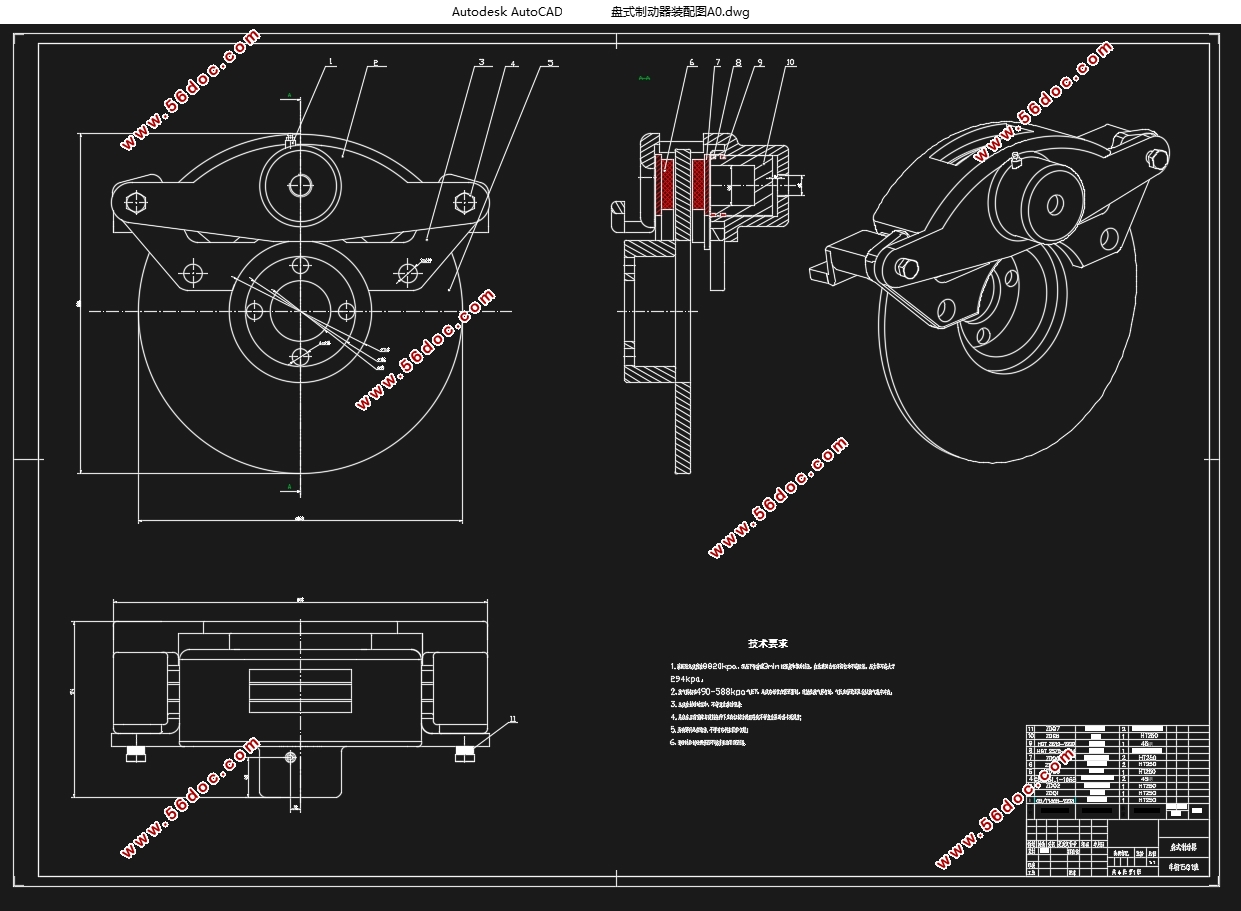Click technical requirement line 6

pyautogui.click(x=708, y=743)
